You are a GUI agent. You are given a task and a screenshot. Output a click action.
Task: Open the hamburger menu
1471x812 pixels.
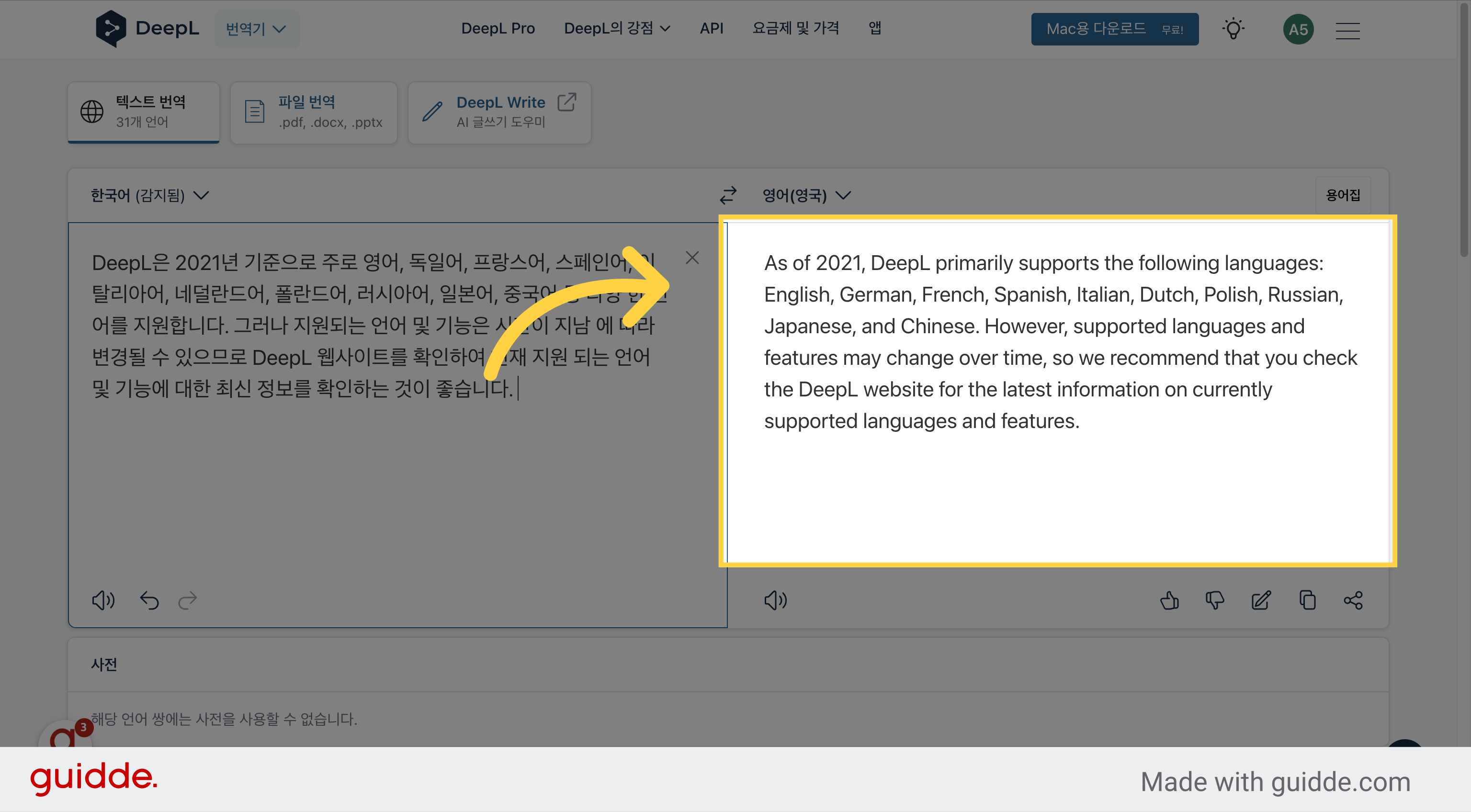tap(1347, 30)
